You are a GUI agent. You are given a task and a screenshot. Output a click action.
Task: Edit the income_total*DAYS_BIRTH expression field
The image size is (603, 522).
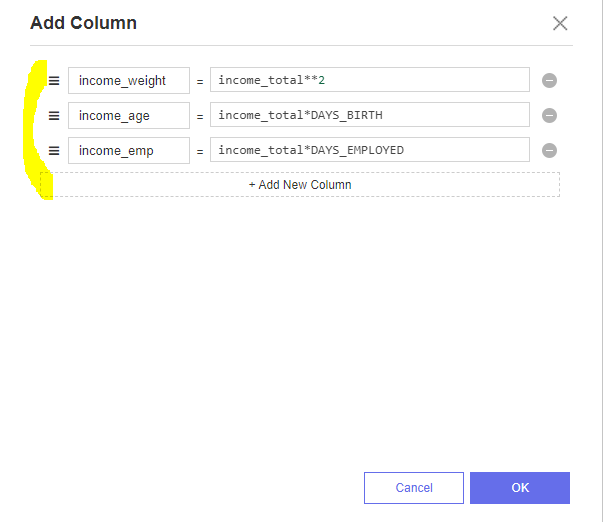pos(370,115)
